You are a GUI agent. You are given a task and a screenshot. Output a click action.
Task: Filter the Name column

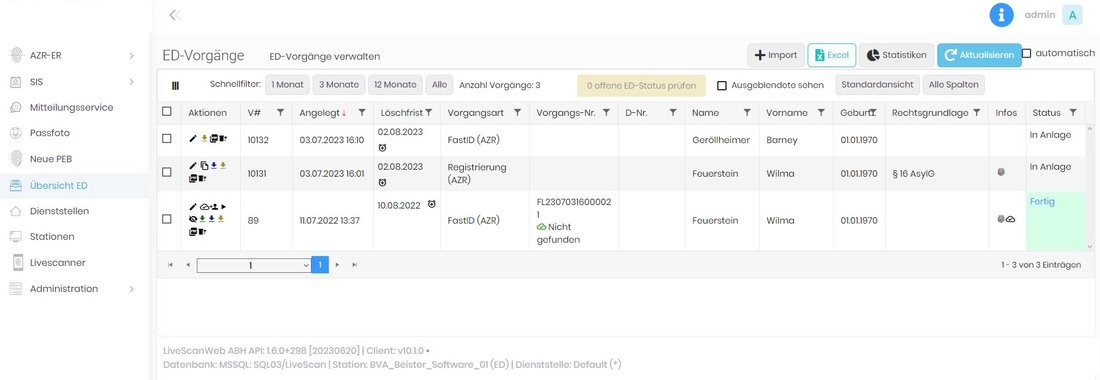pos(746,112)
